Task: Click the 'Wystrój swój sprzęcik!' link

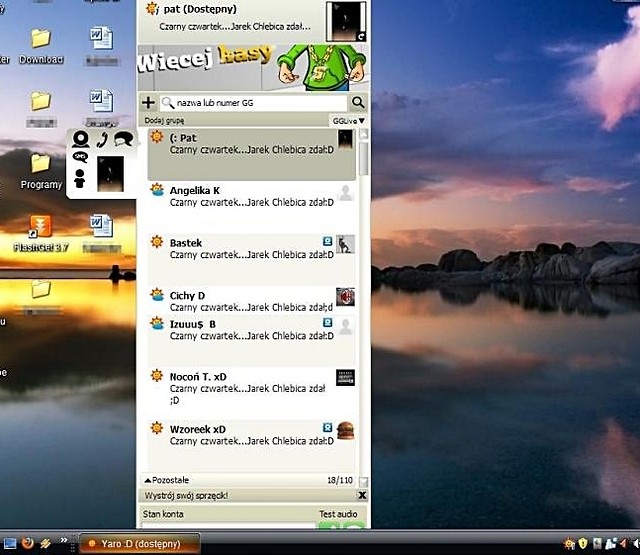Action: click(186, 495)
